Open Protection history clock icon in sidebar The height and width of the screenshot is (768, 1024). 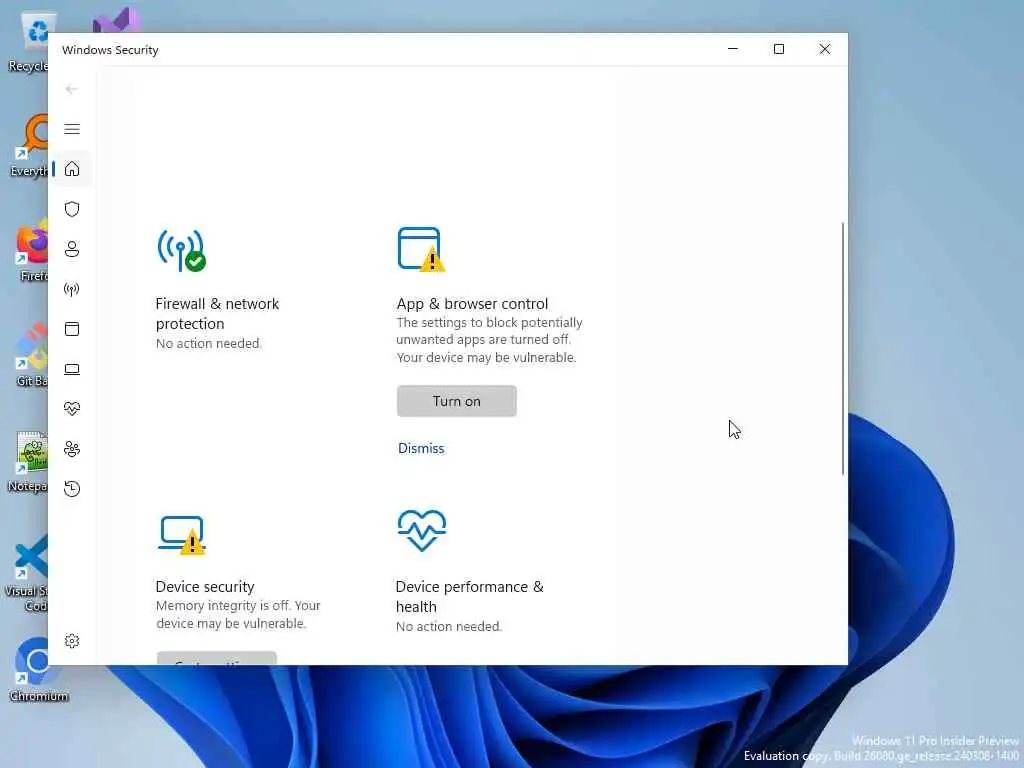[72, 488]
